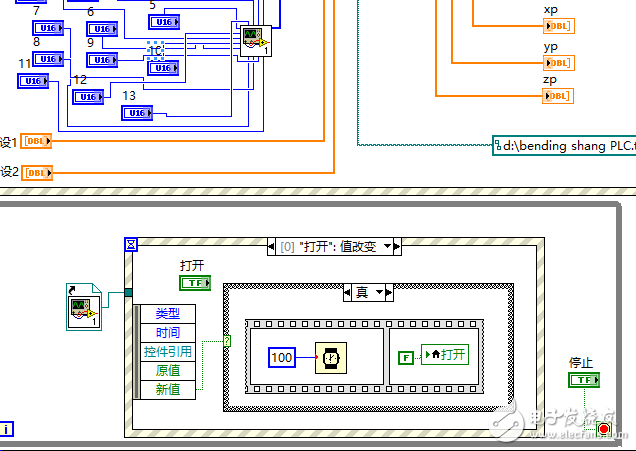Viewport: 636px width, 451px height.
Task: Select the yp DBL indicator terminal
Action: (559, 63)
